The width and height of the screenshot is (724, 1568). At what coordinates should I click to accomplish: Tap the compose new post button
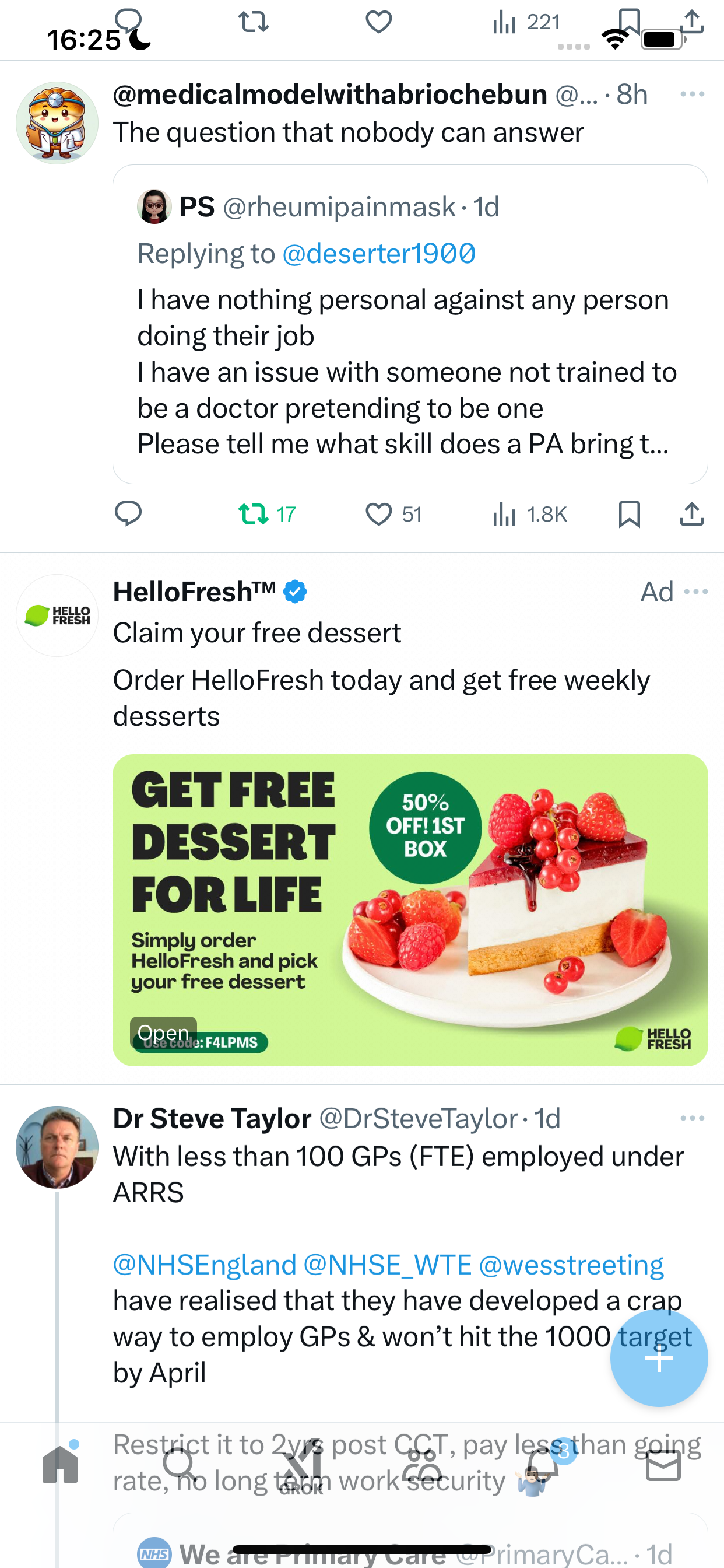click(x=659, y=1358)
